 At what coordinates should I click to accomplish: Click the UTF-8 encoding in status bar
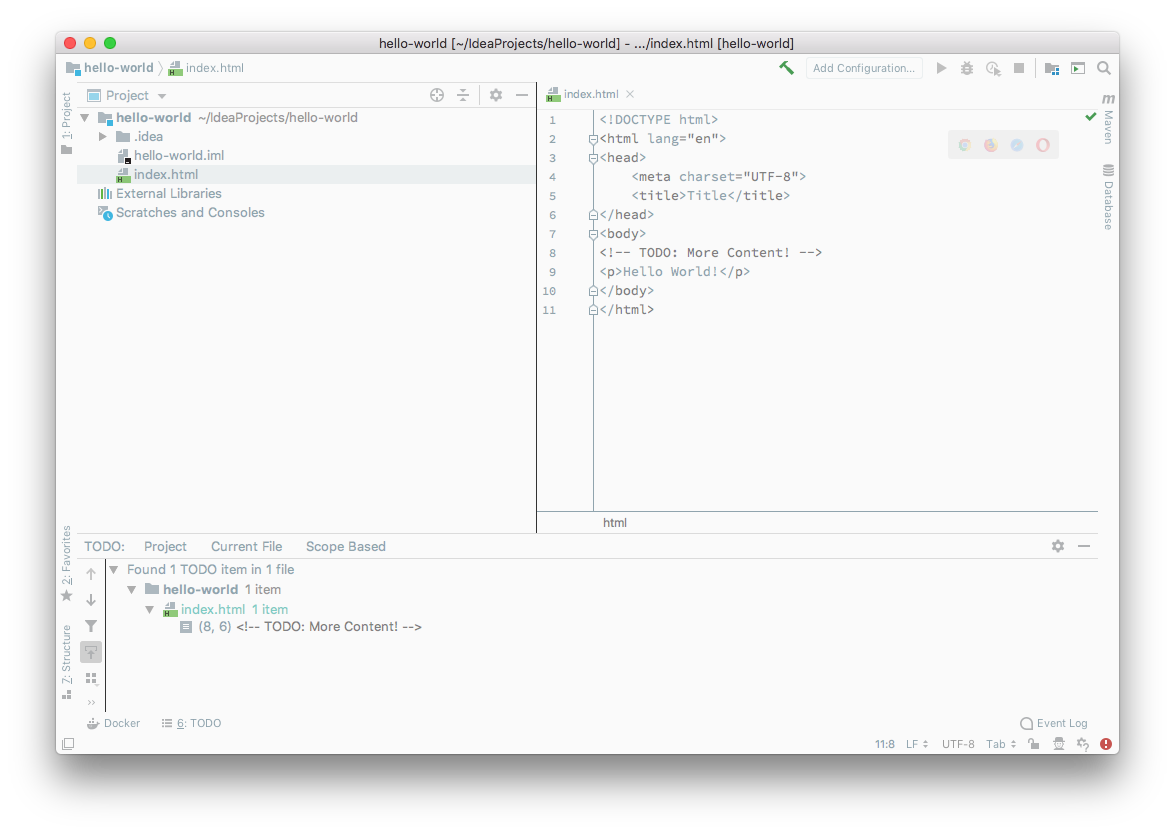[958, 744]
